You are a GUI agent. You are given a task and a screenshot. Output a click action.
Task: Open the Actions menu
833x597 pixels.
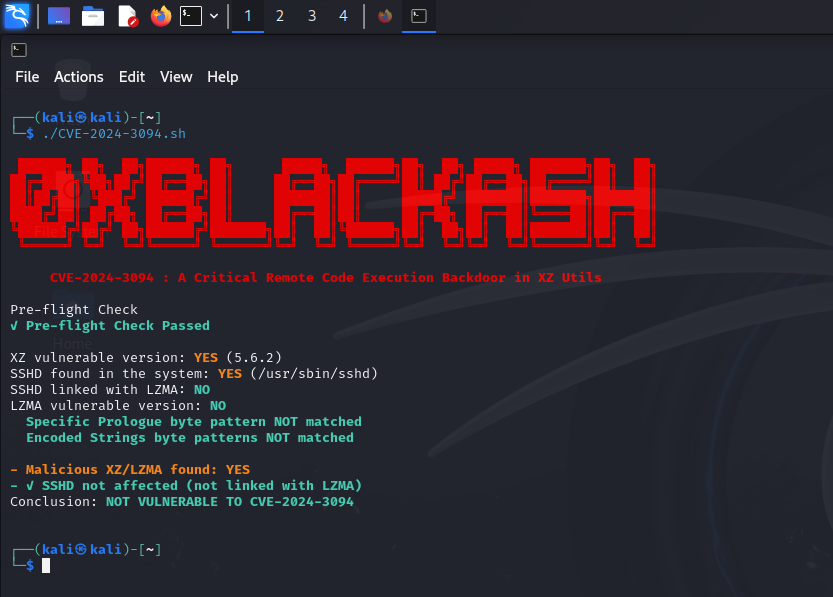tap(79, 77)
